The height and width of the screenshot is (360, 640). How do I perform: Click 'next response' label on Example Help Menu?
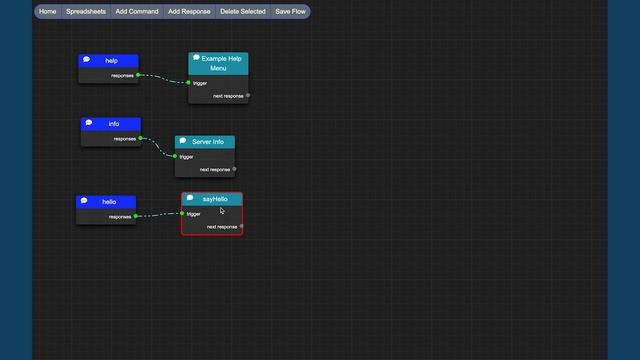228,96
